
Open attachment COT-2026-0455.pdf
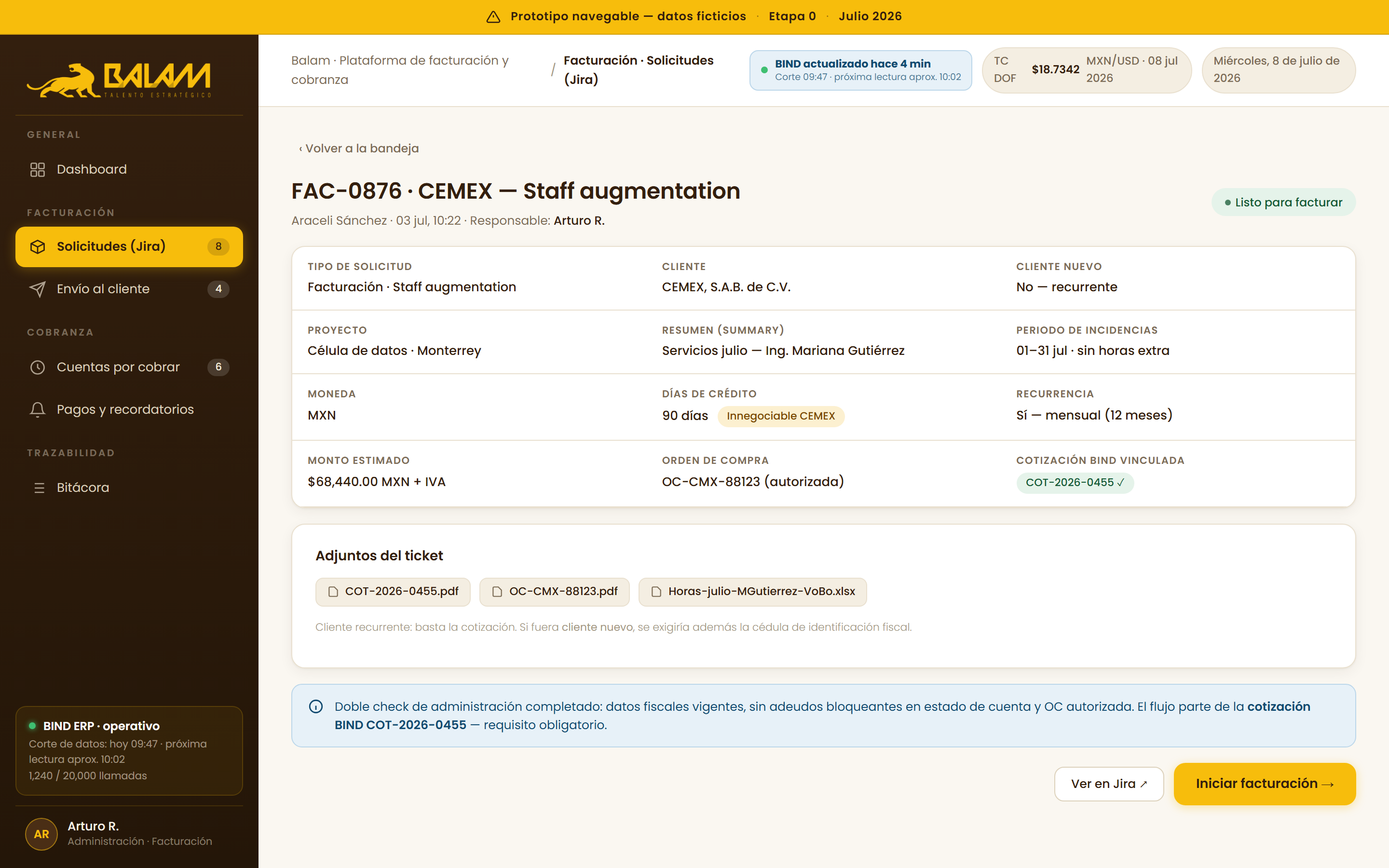393,592
